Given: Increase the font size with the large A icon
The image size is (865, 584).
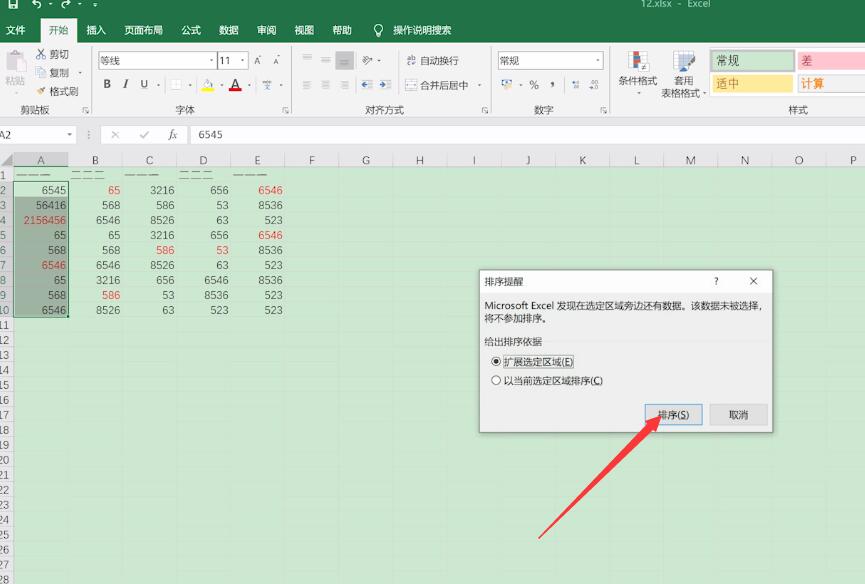Looking at the screenshot, I should [x=258, y=61].
